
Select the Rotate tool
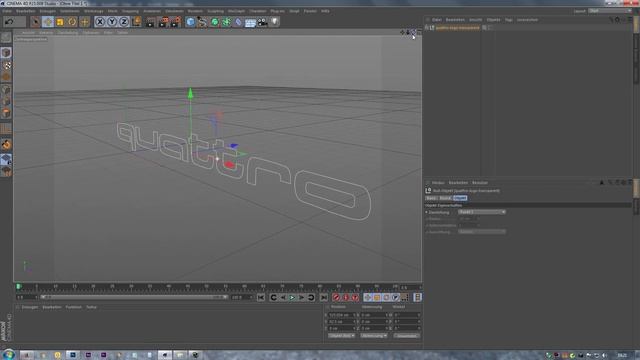[72, 22]
